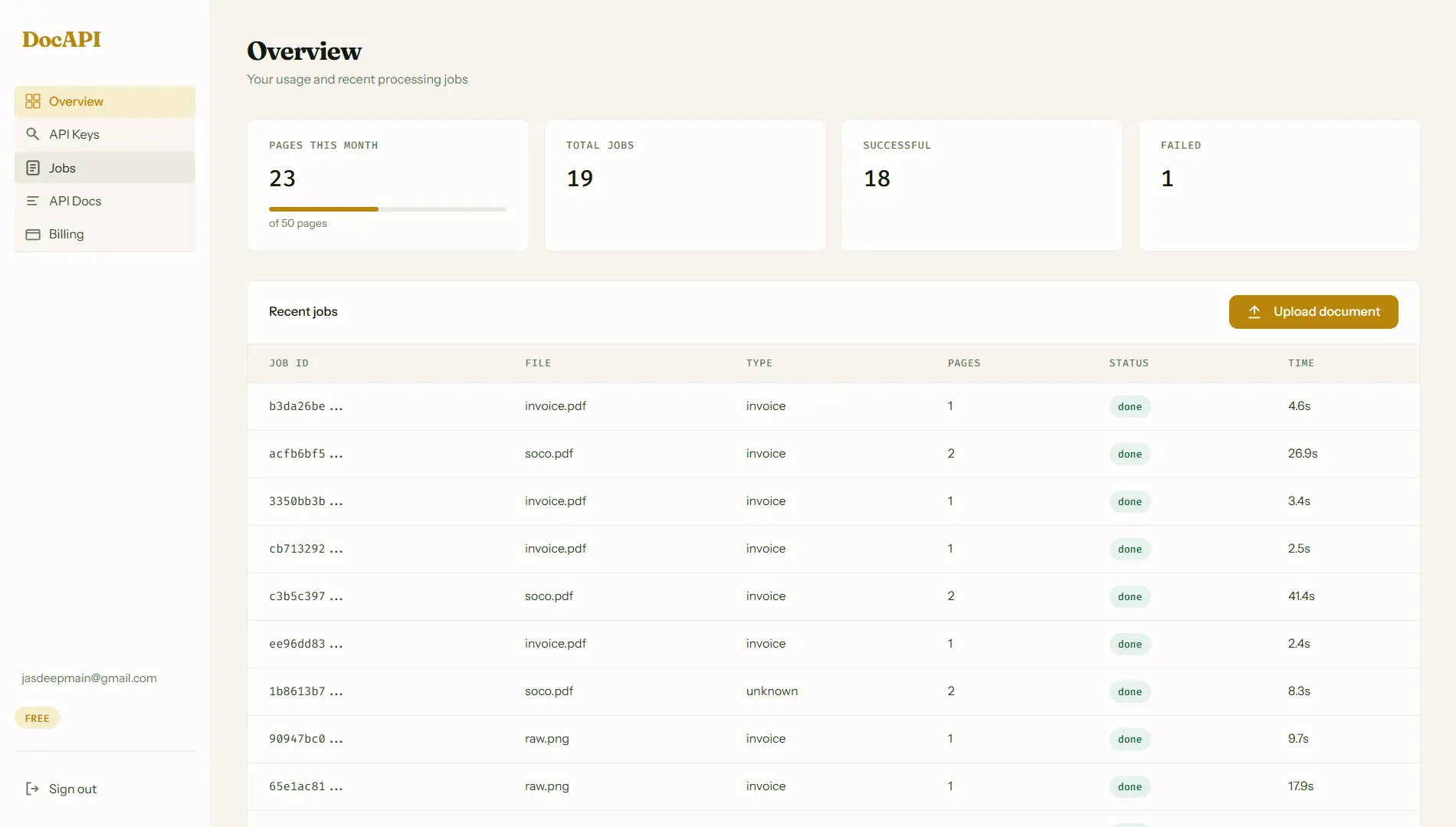
Task: Select the Pages This Month value 23
Action: (x=282, y=179)
